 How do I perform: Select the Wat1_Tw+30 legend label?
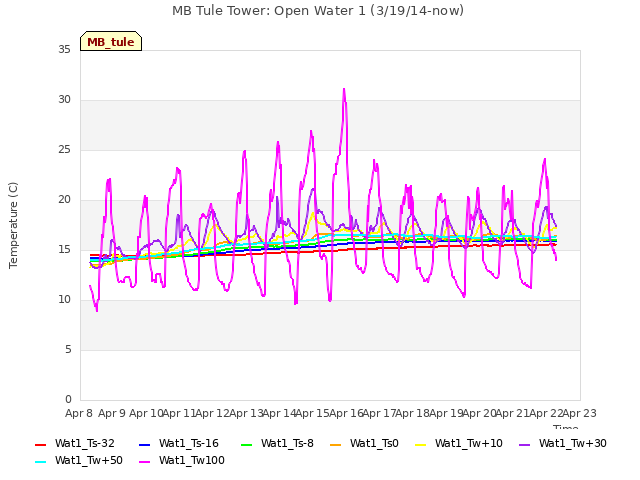click(x=573, y=443)
